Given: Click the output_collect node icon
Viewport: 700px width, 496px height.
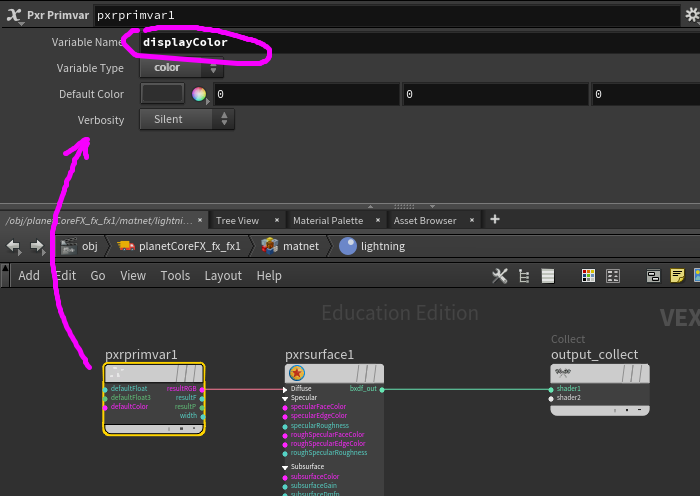Looking at the screenshot, I should pos(563,371).
